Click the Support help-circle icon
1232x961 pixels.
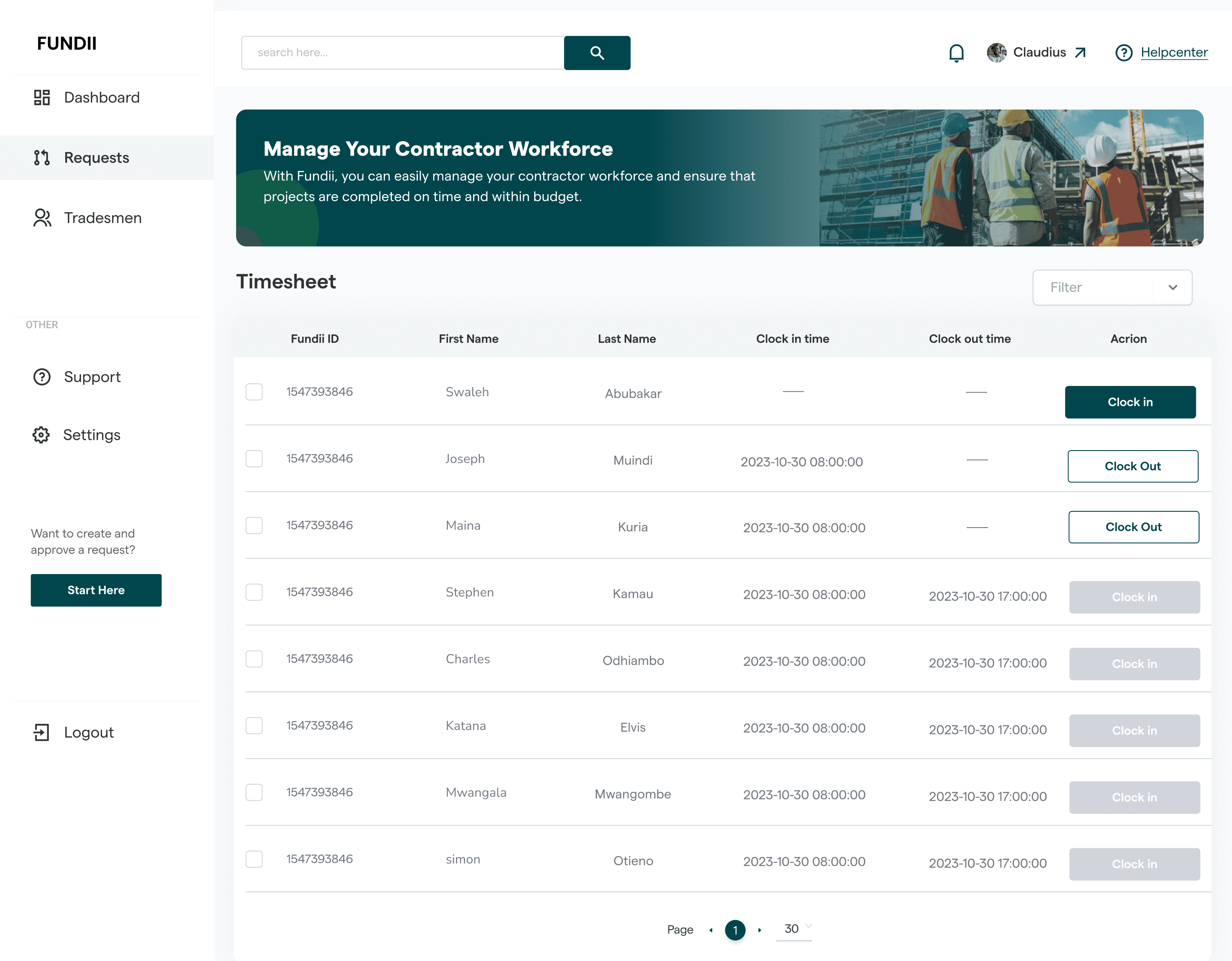(42, 377)
